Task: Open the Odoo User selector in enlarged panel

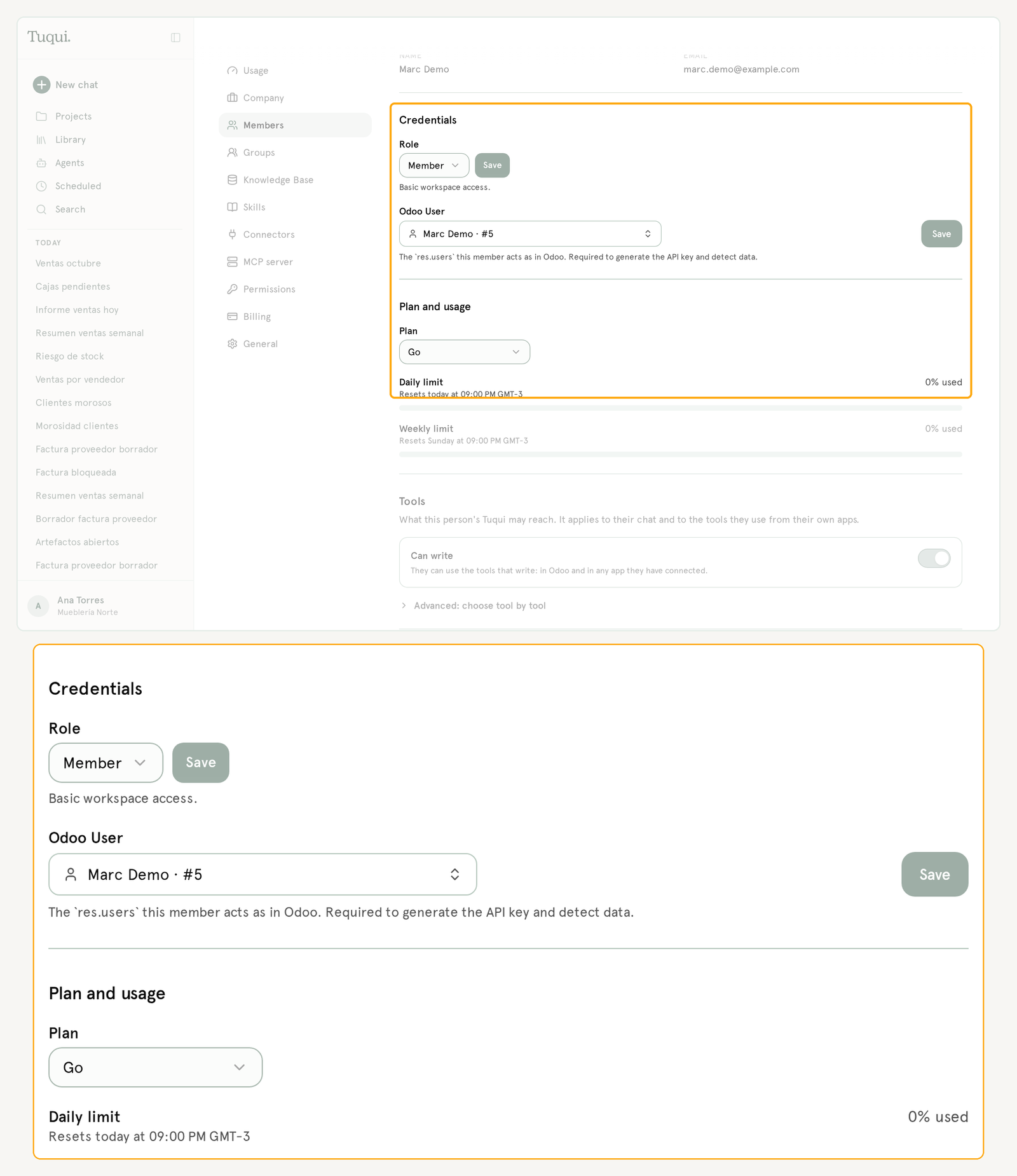Action: (x=263, y=875)
